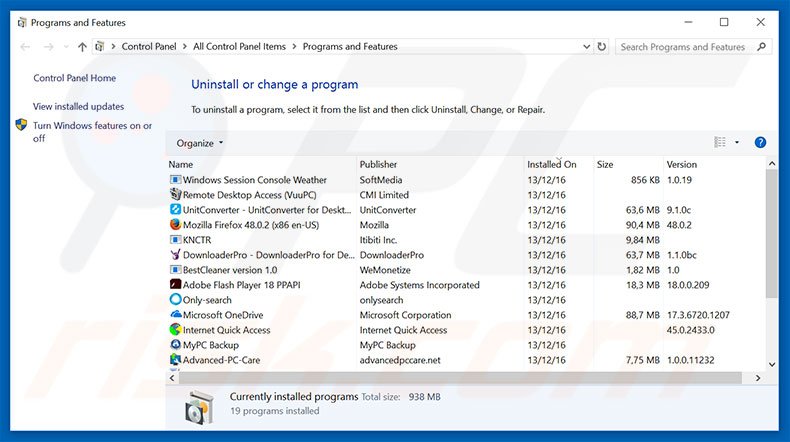
Task: Select BestCleaner version 1.0 name
Action: [230, 270]
